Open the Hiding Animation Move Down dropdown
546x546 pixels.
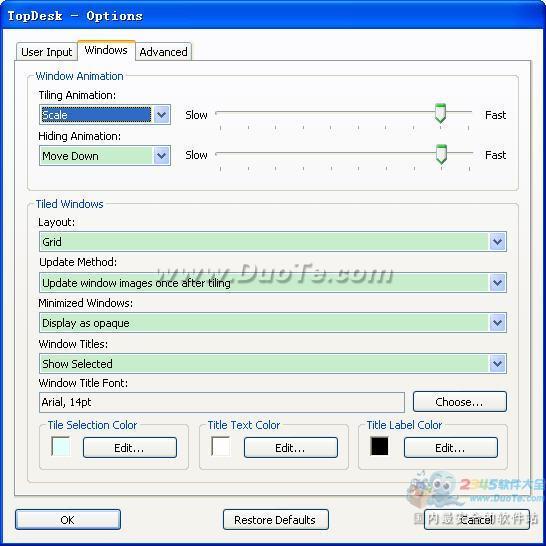click(105, 156)
